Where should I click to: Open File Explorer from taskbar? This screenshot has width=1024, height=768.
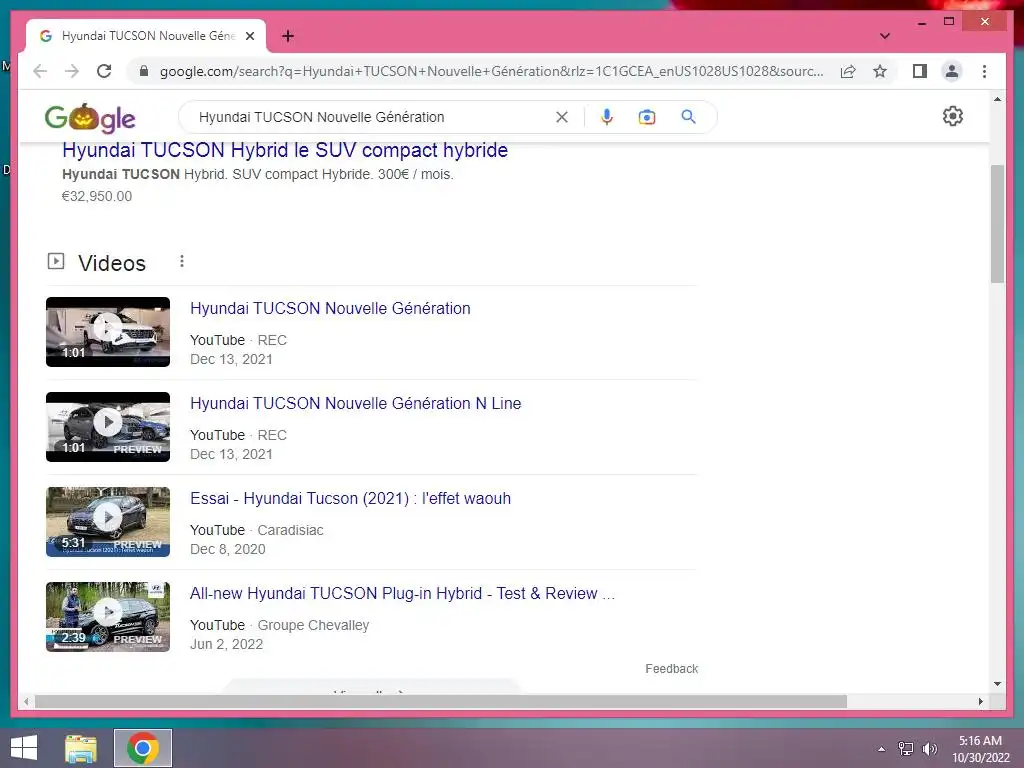click(81, 748)
